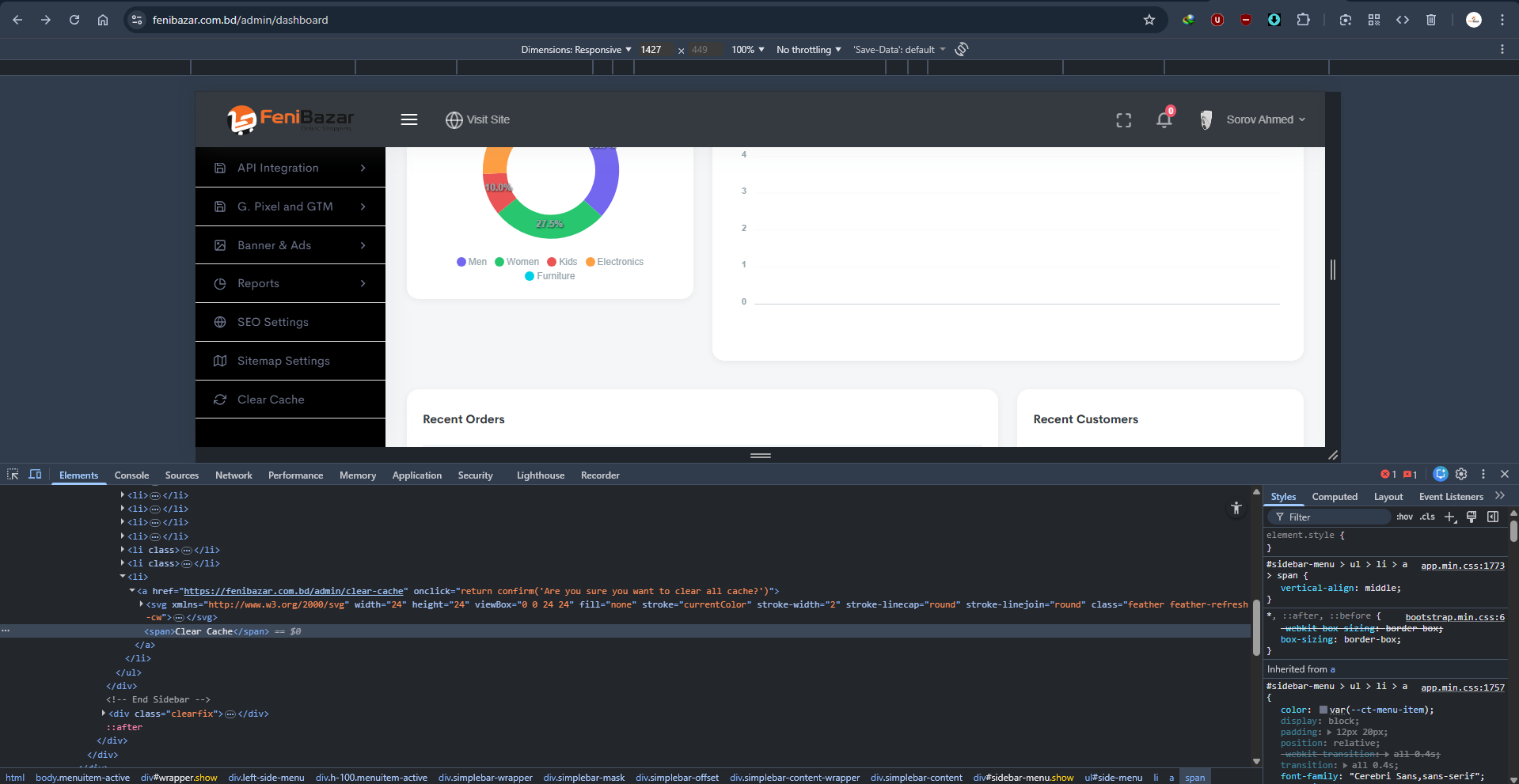
Task: Switch to the Sources tab
Action: click(x=182, y=475)
